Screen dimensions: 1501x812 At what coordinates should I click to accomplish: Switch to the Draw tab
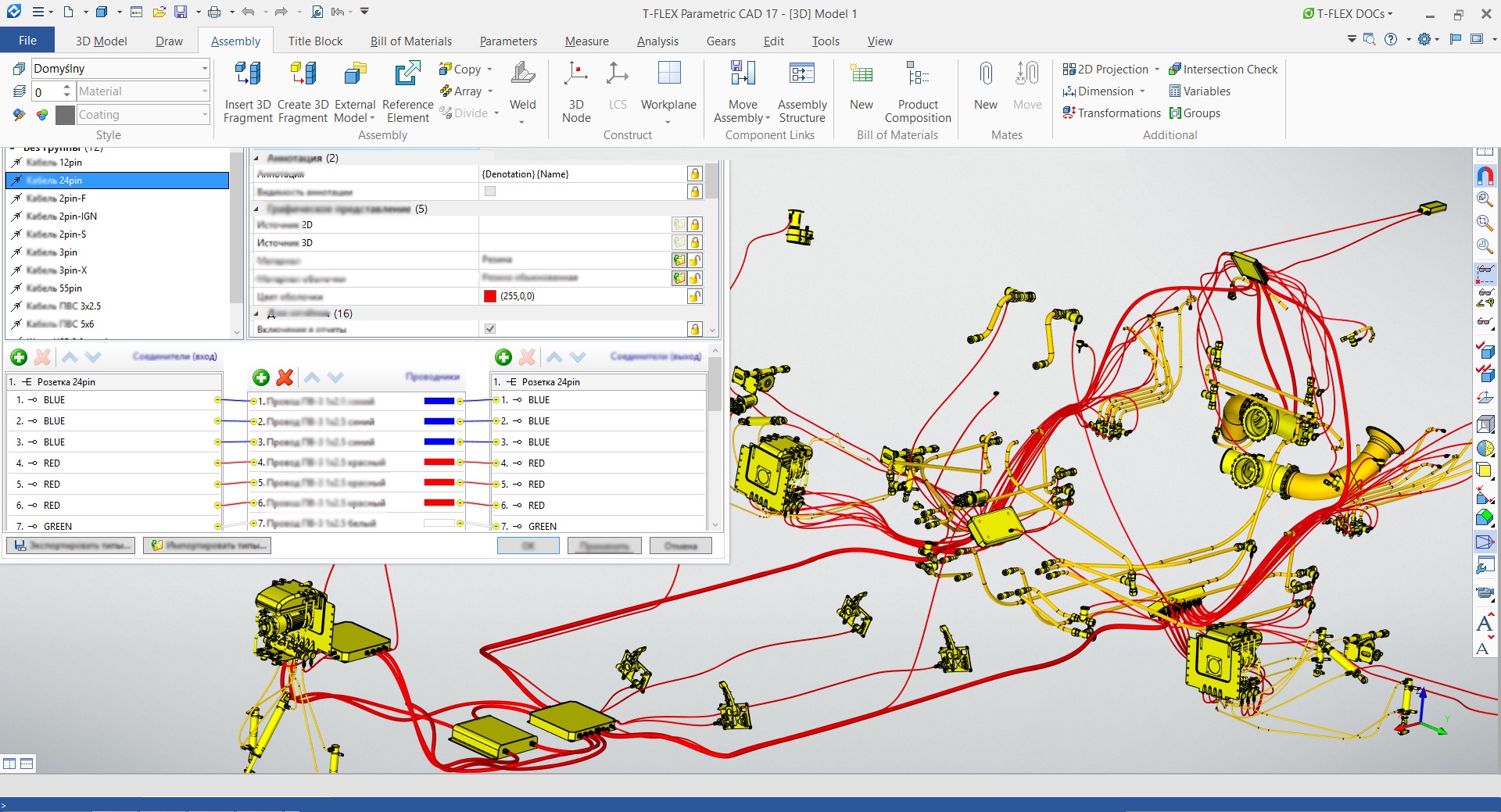tap(169, 41)
